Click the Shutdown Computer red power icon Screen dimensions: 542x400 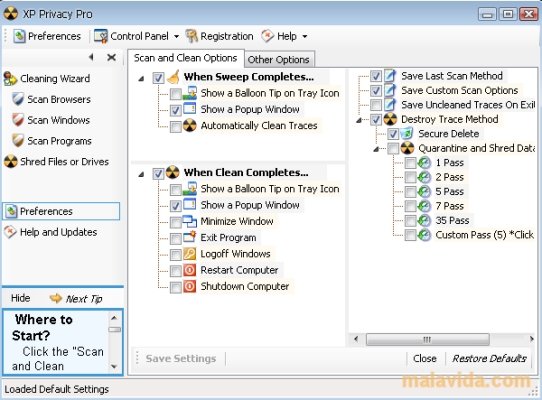pos(189,286)
